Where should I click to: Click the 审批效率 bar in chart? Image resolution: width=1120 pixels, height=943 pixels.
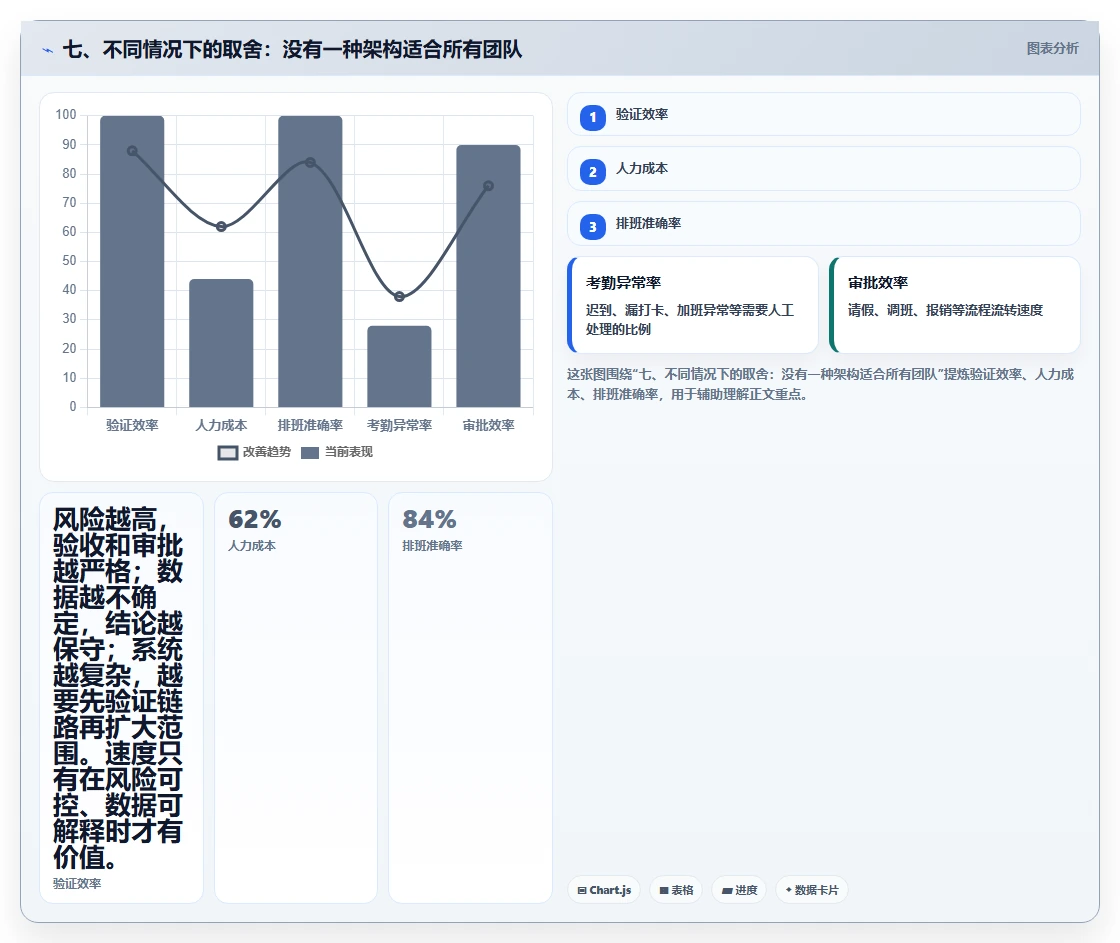[x=489, y=276]
